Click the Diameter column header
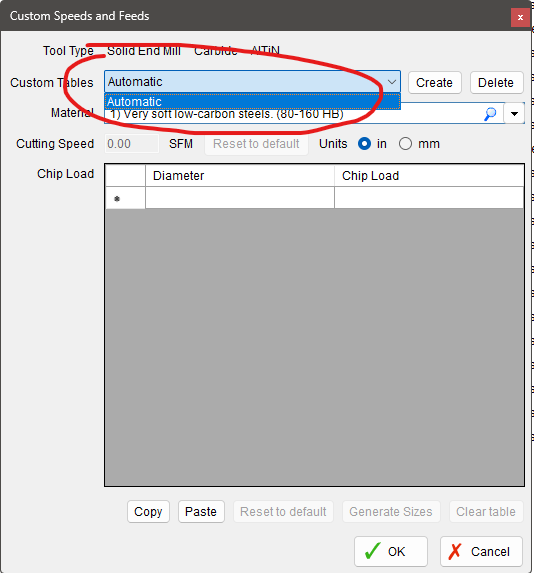The height and width of the screenshot is (573, 534). click(240, 176)
